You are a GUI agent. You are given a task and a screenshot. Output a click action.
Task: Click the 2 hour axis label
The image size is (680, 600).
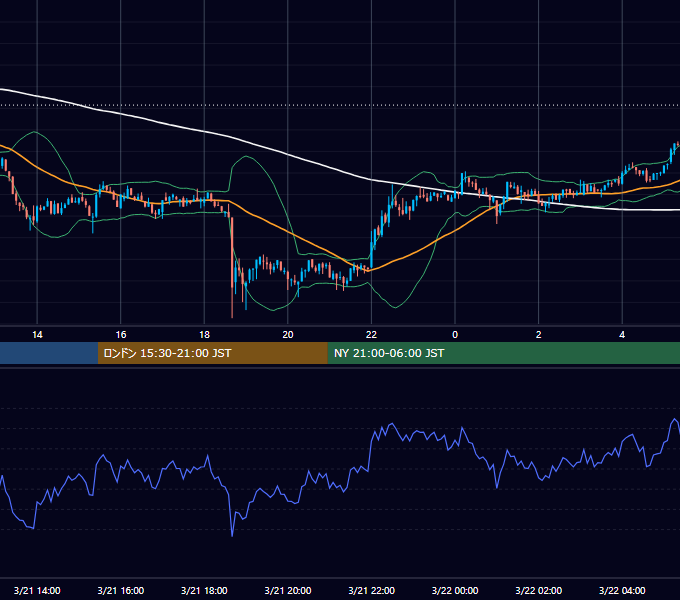click(539, 335)
